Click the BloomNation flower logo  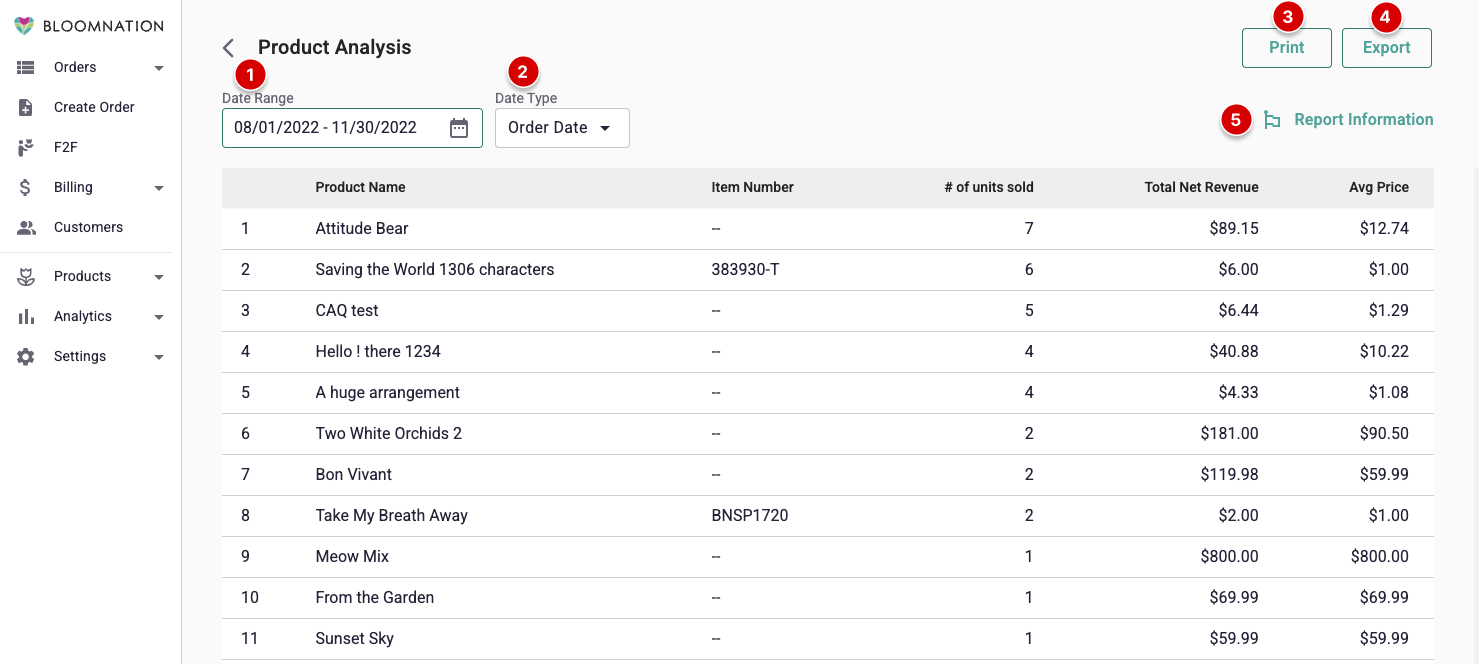[x=24, y=25]
